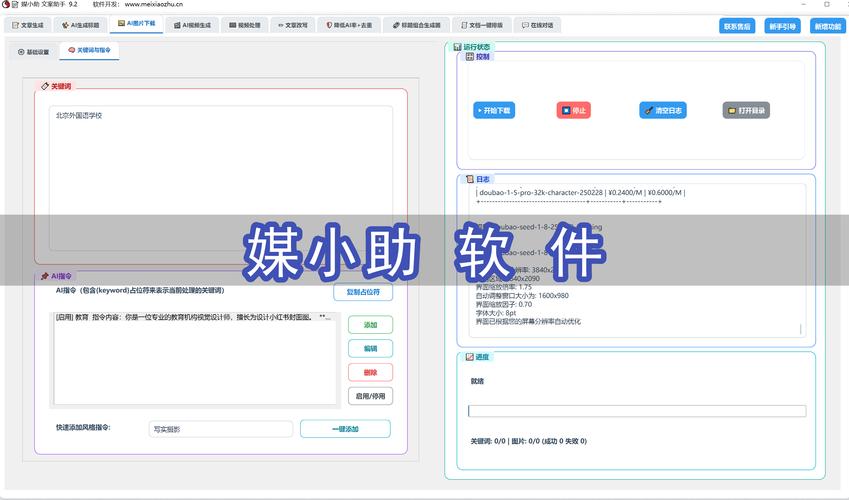The image size is (849, 500).
Task: Open the 文章生成 tab
Action: click(28, 25)
